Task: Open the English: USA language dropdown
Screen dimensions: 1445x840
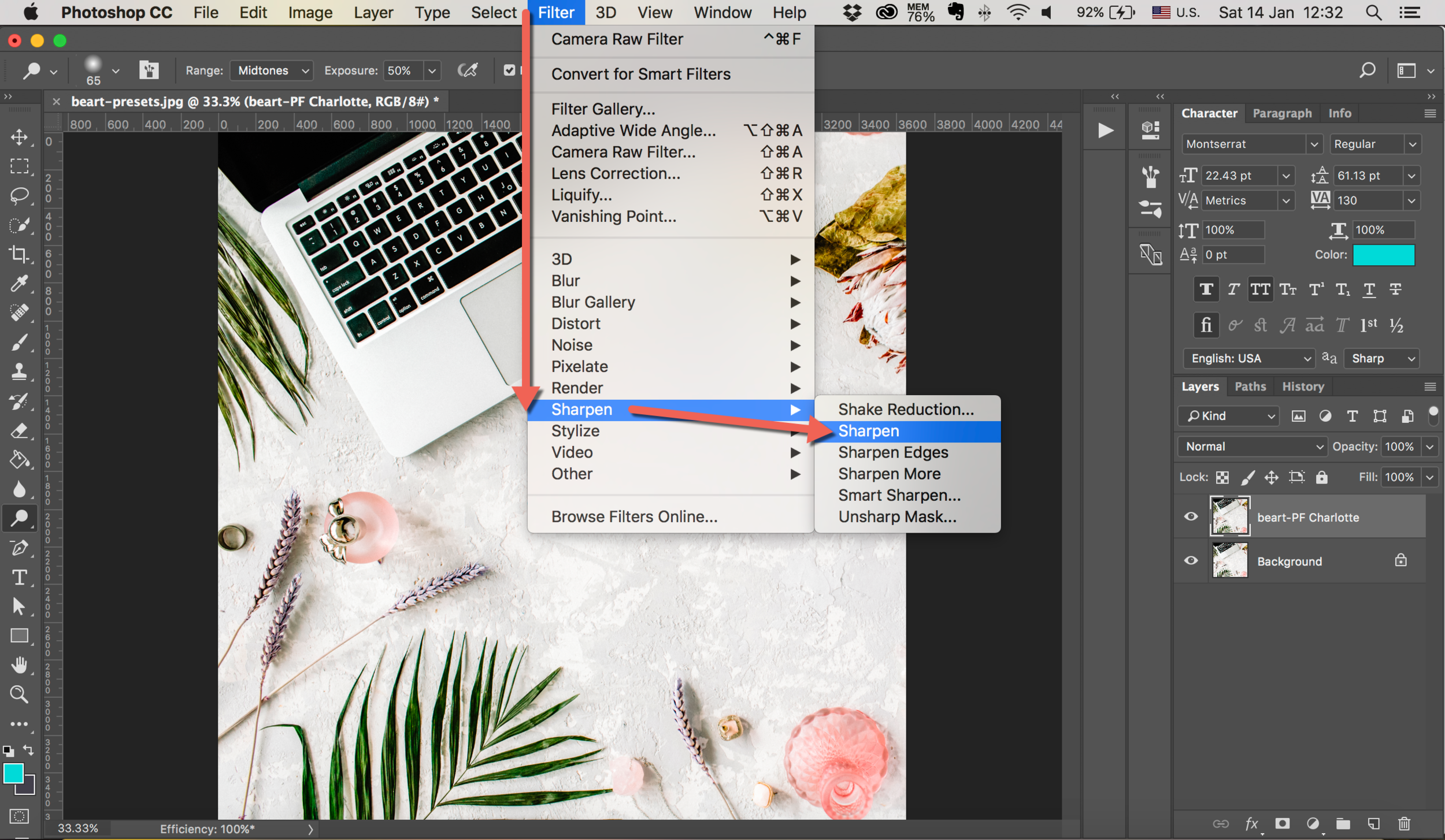Action: pos(1248,358)
